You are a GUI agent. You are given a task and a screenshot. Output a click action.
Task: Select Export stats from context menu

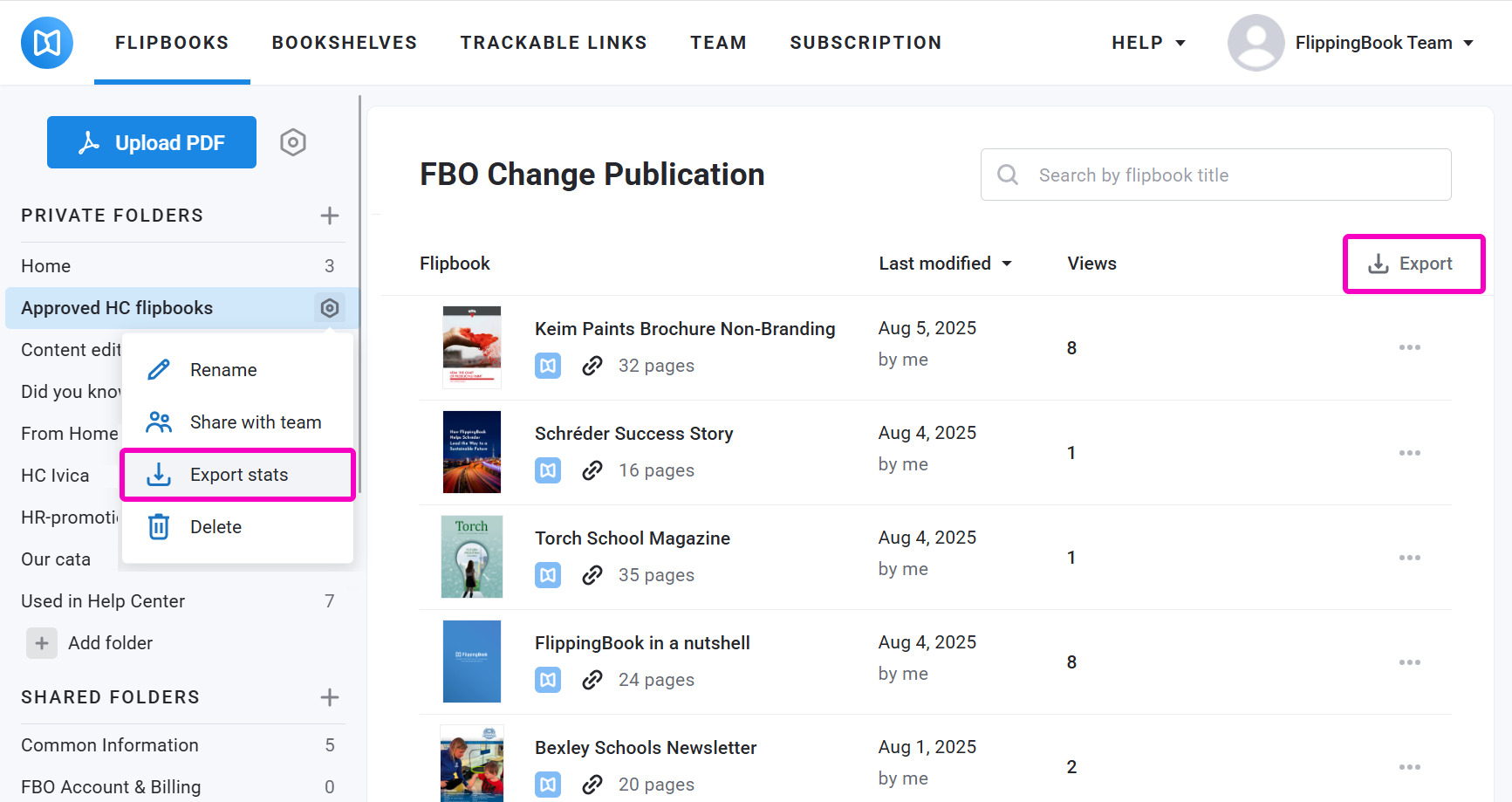coord(238,475)
